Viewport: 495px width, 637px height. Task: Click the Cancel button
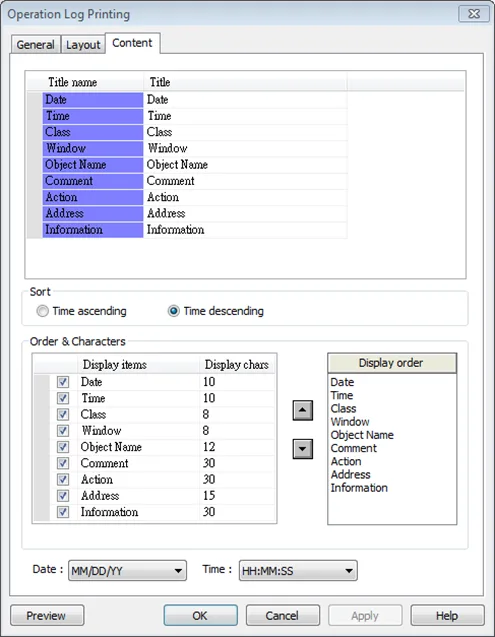pyautogui.click(x=282, y=615)
